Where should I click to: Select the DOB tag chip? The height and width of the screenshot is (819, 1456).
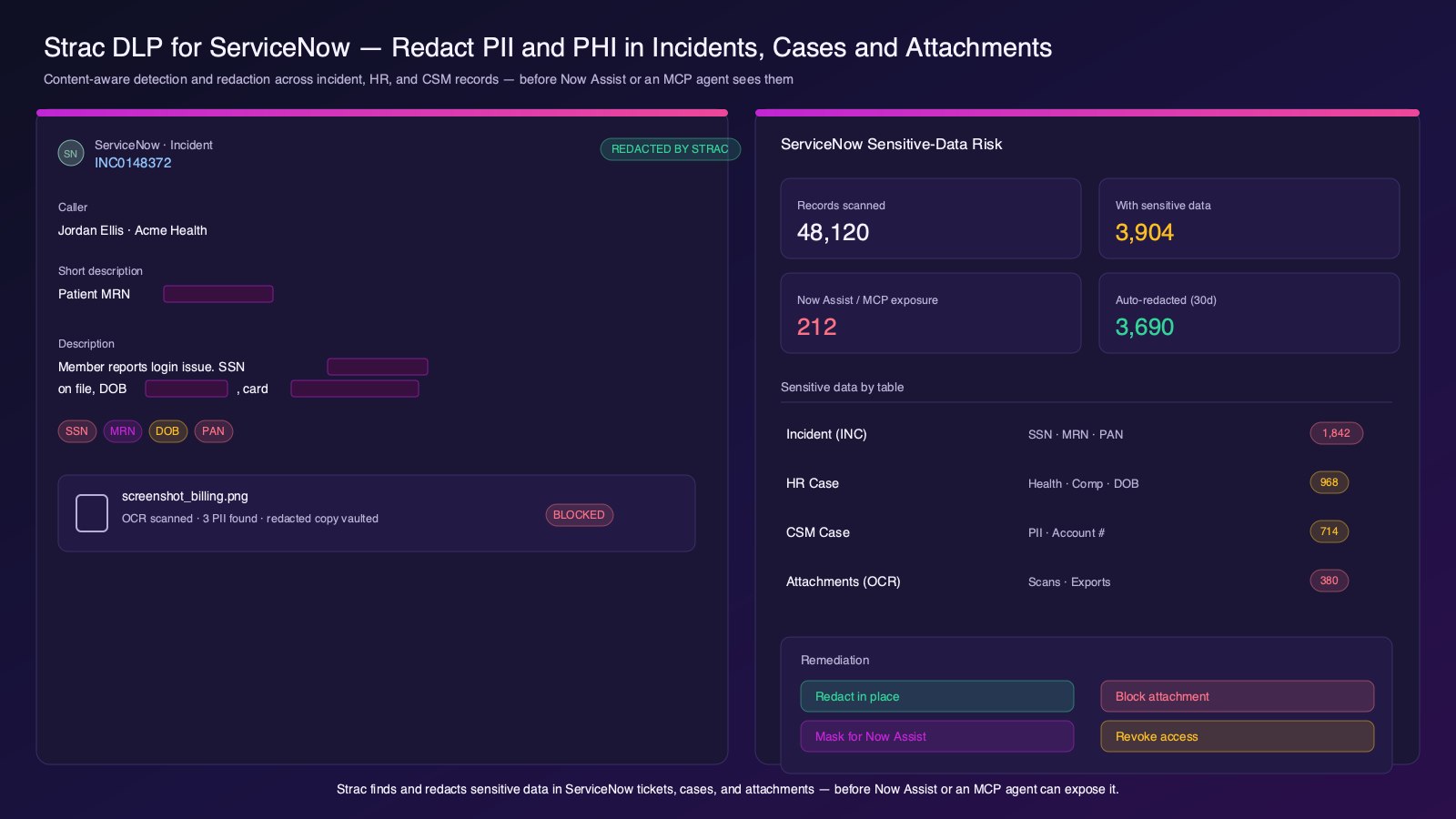(167, 431)
